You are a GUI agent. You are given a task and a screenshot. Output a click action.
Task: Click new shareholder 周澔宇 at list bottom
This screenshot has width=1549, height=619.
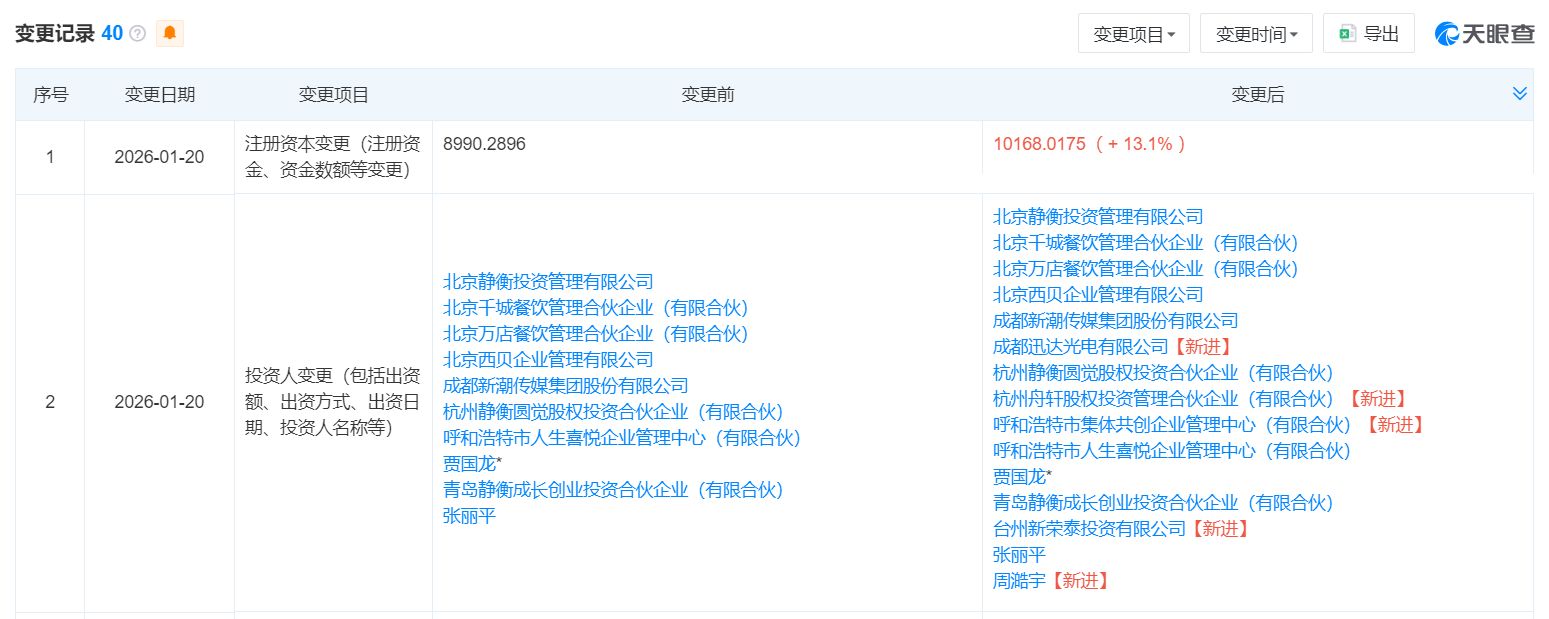tap(1017, 580)
